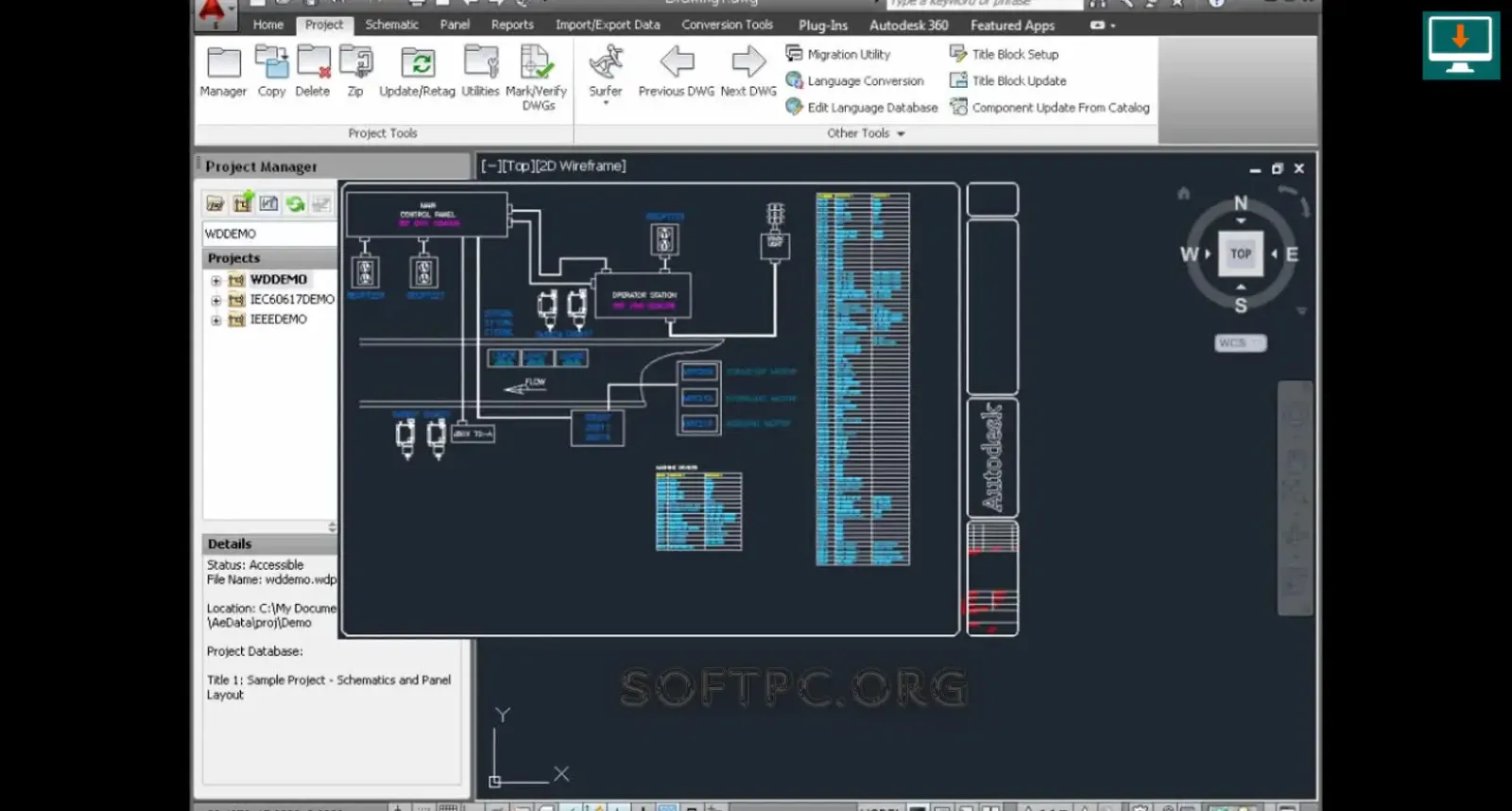Open the Plug-ins ribbon tab
Screen dimensions: 1512x811
pyautogui.click(x=823, y=26)
